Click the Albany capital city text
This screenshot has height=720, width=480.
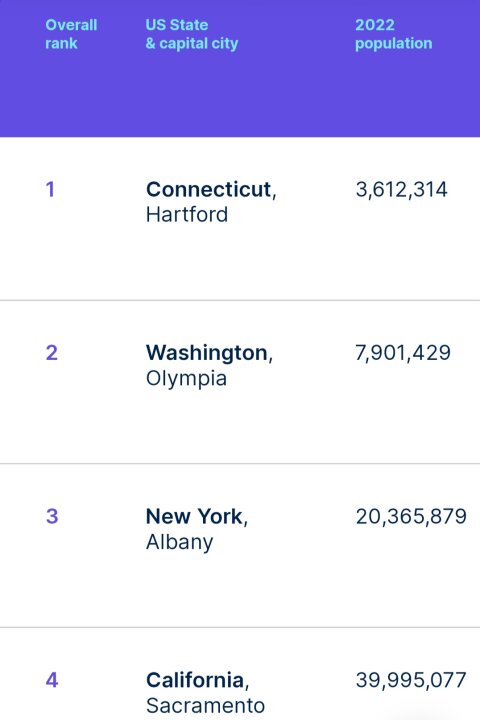pos(180,542)
